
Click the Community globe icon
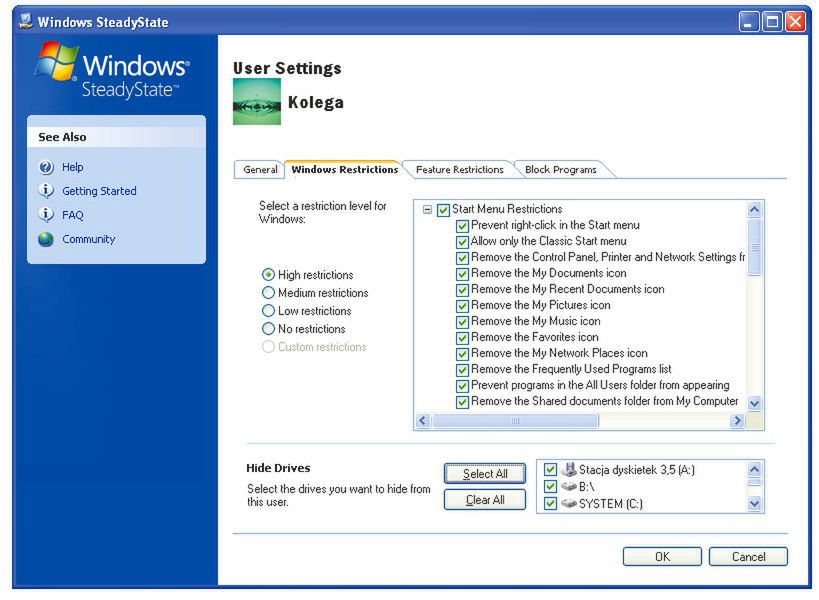[x=46, y=239]
